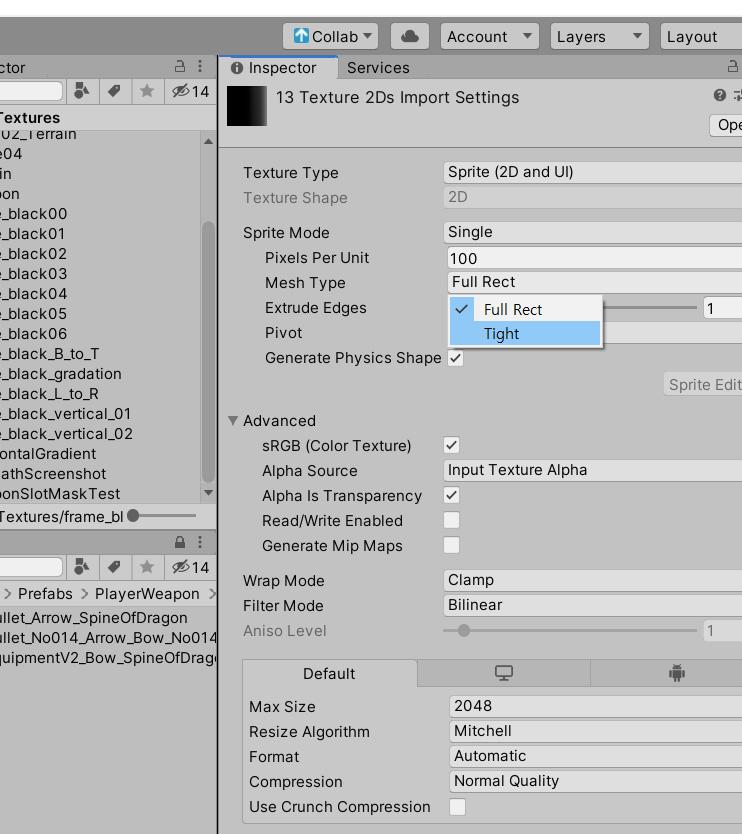Click the upper project panel lock icon
This screenshot has height=834, width=742.
point(180,66)
